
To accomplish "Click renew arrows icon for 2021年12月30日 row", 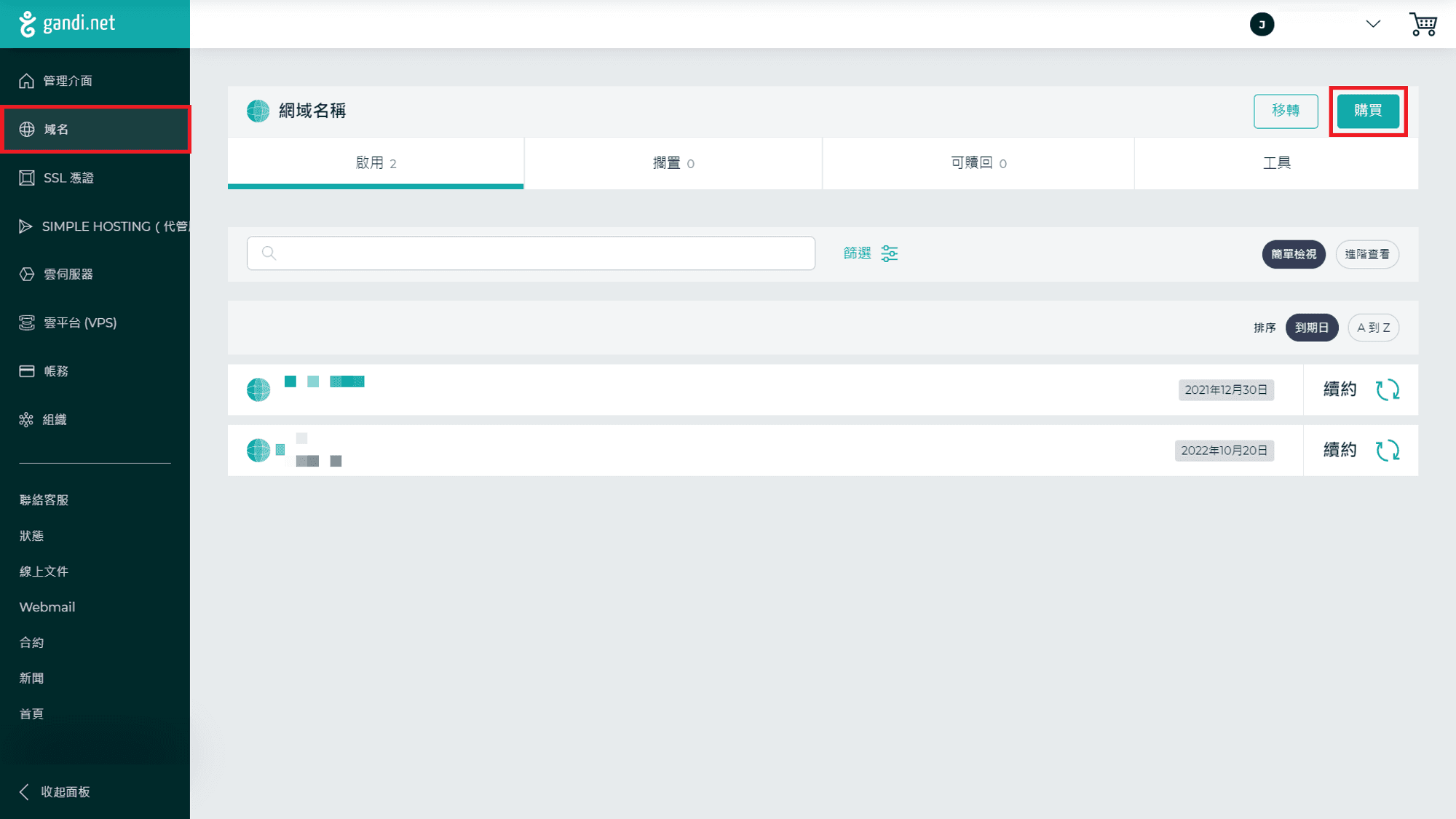I will [x=1388, y=390].
